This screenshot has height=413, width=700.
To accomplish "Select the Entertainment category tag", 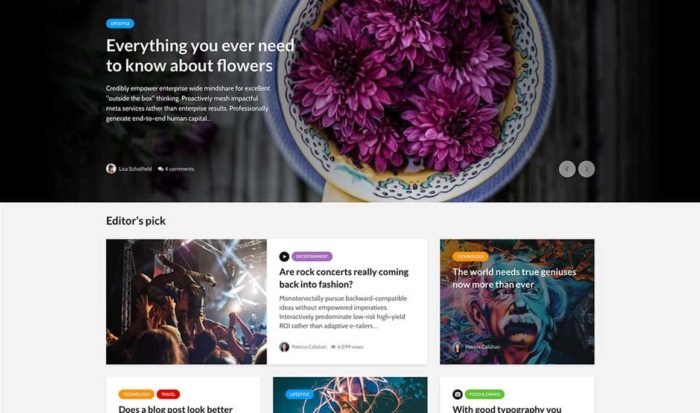I will pos(312,257).
